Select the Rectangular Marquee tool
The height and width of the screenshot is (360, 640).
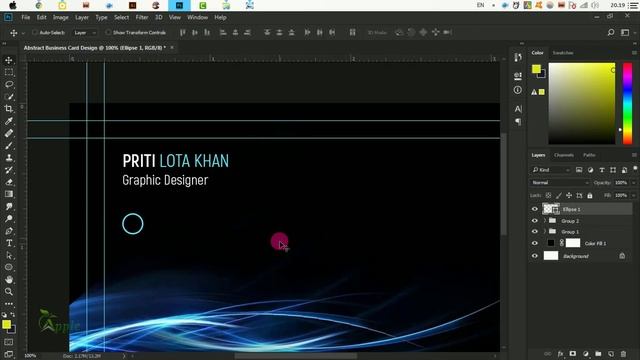[9, 73]
